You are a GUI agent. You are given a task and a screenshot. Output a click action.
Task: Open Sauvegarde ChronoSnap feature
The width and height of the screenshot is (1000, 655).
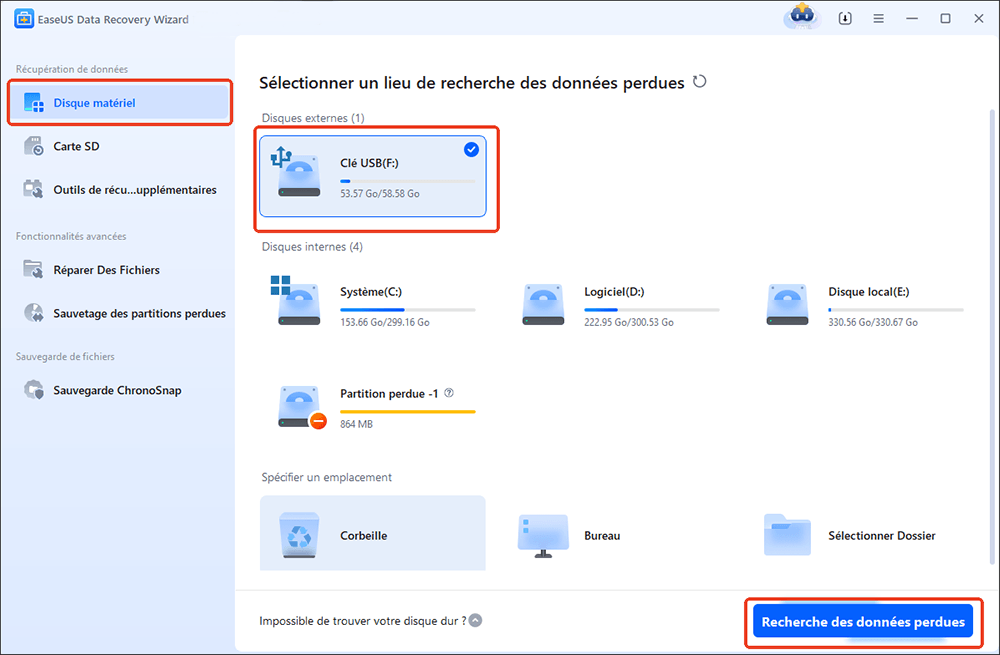pos(120,390)
